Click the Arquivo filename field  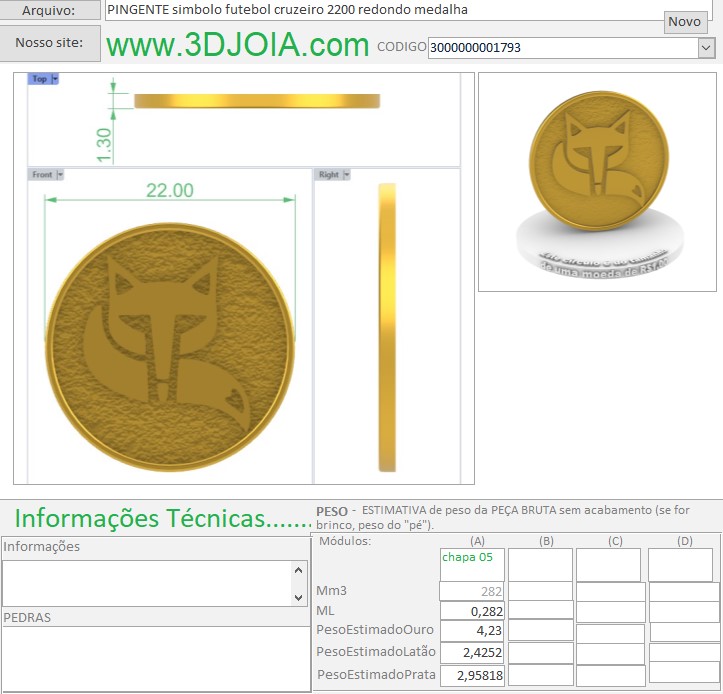pyautogui.click(x=409, y=10)
